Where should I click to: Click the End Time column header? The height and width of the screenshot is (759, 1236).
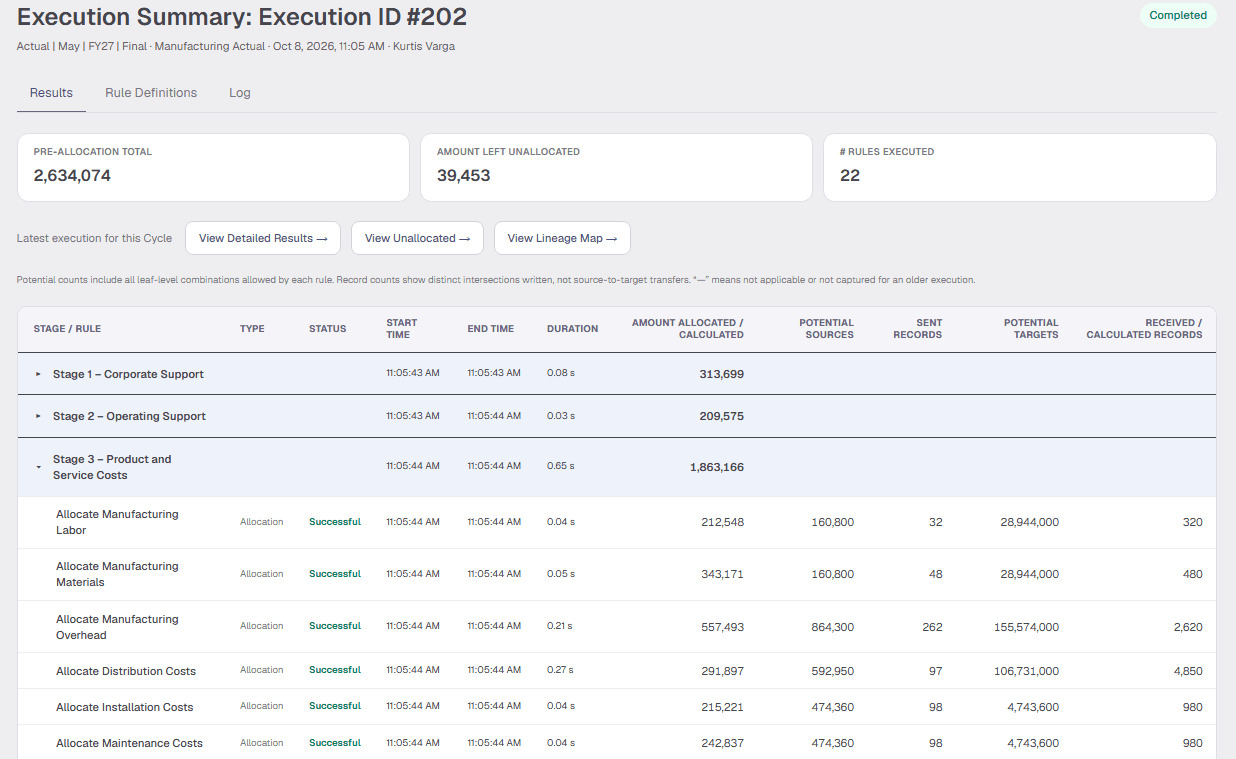click(x=490, y=329)
